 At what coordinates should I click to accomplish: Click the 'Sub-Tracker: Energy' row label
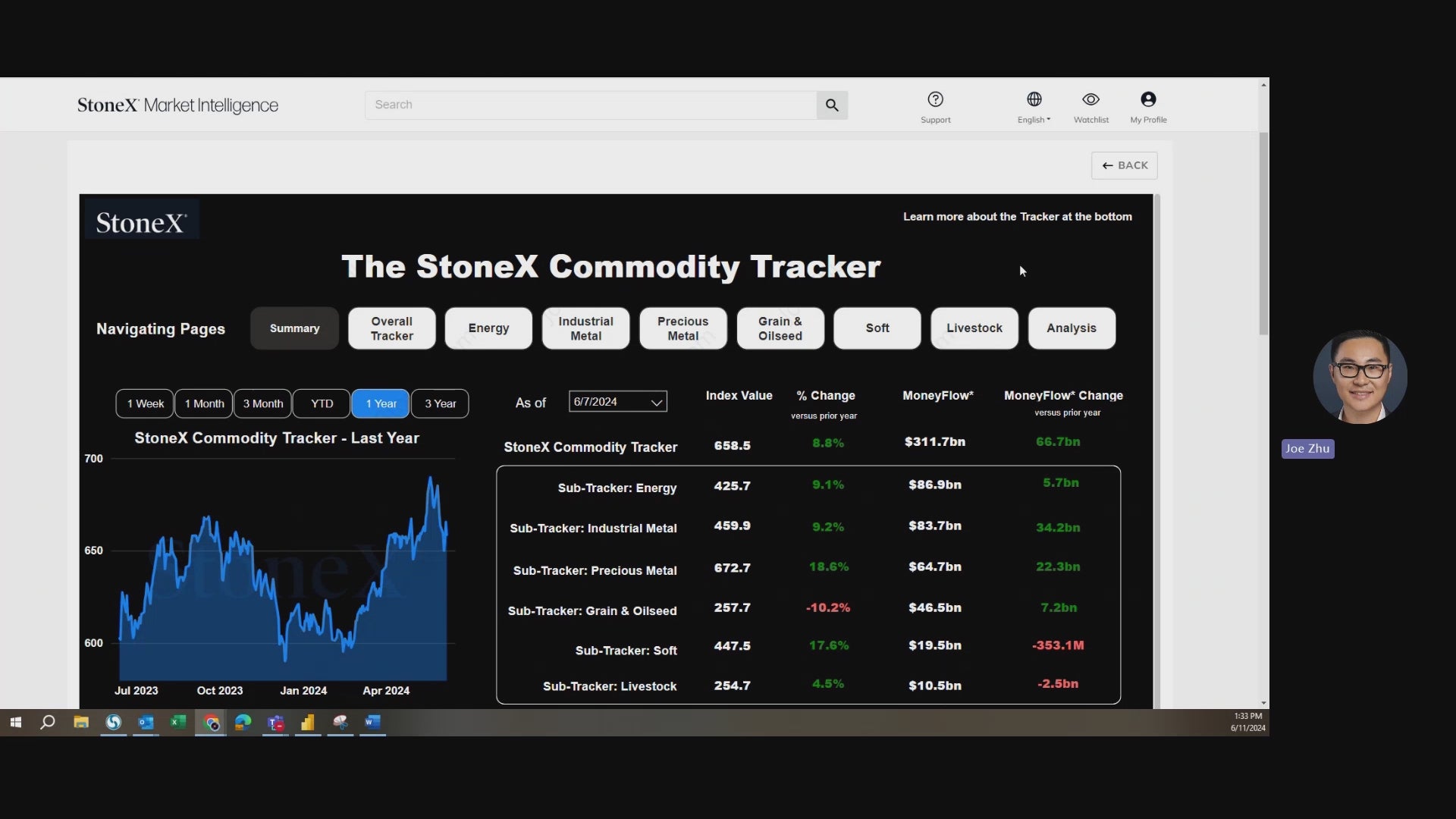pyautogui.click(x=617, y=488)
